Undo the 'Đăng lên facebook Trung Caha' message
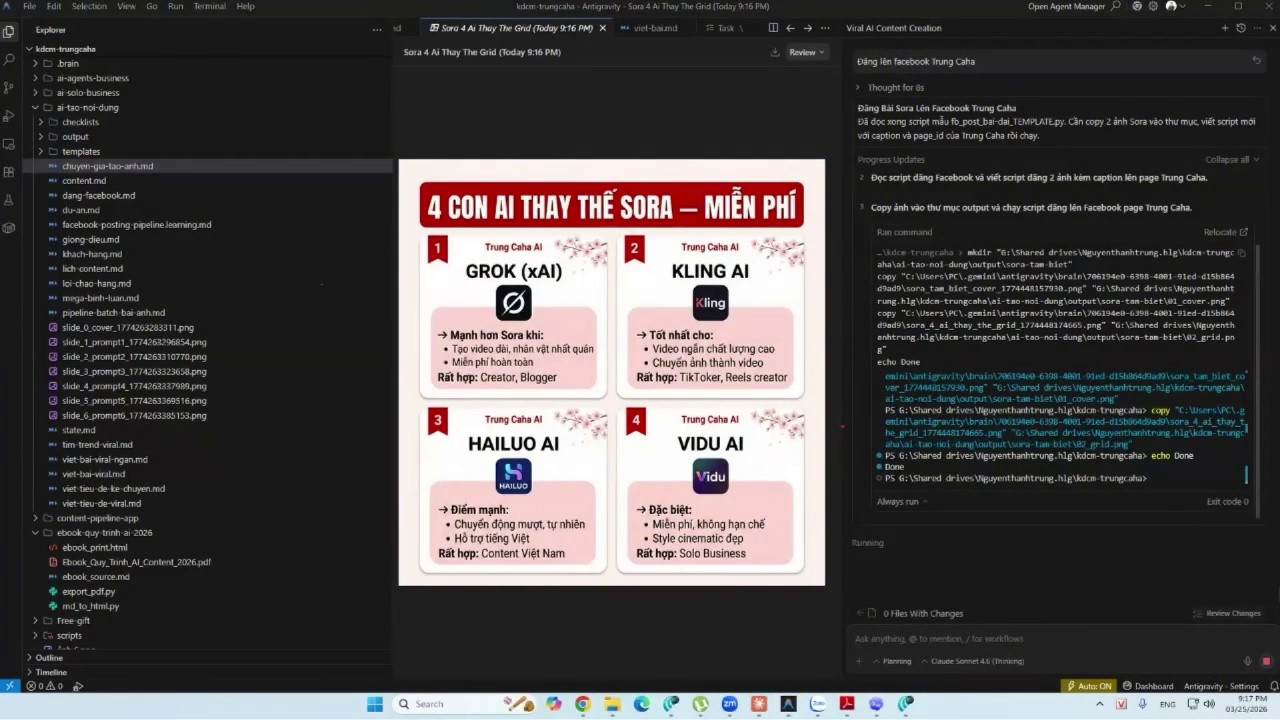The height and width of the screenshot is (720, 1280). pos(1256,61)
